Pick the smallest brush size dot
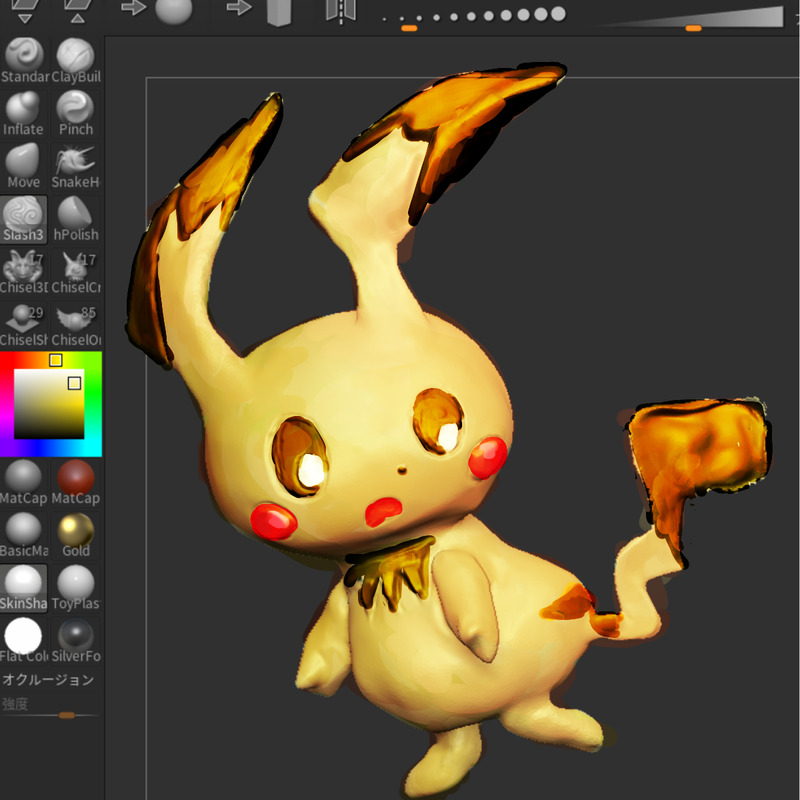The width and height of the screenshot is (800, 800). click(384, 19)
